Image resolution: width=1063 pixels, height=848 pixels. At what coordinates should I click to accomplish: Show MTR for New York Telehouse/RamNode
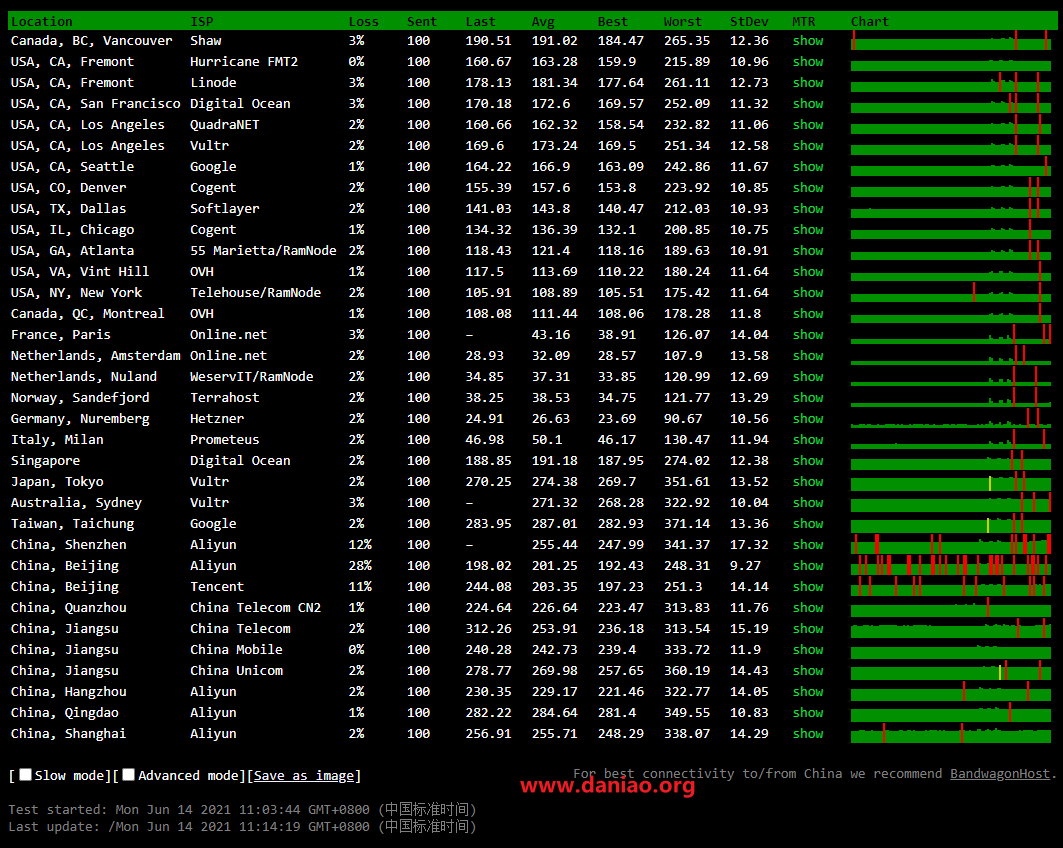tap(808, 293)
